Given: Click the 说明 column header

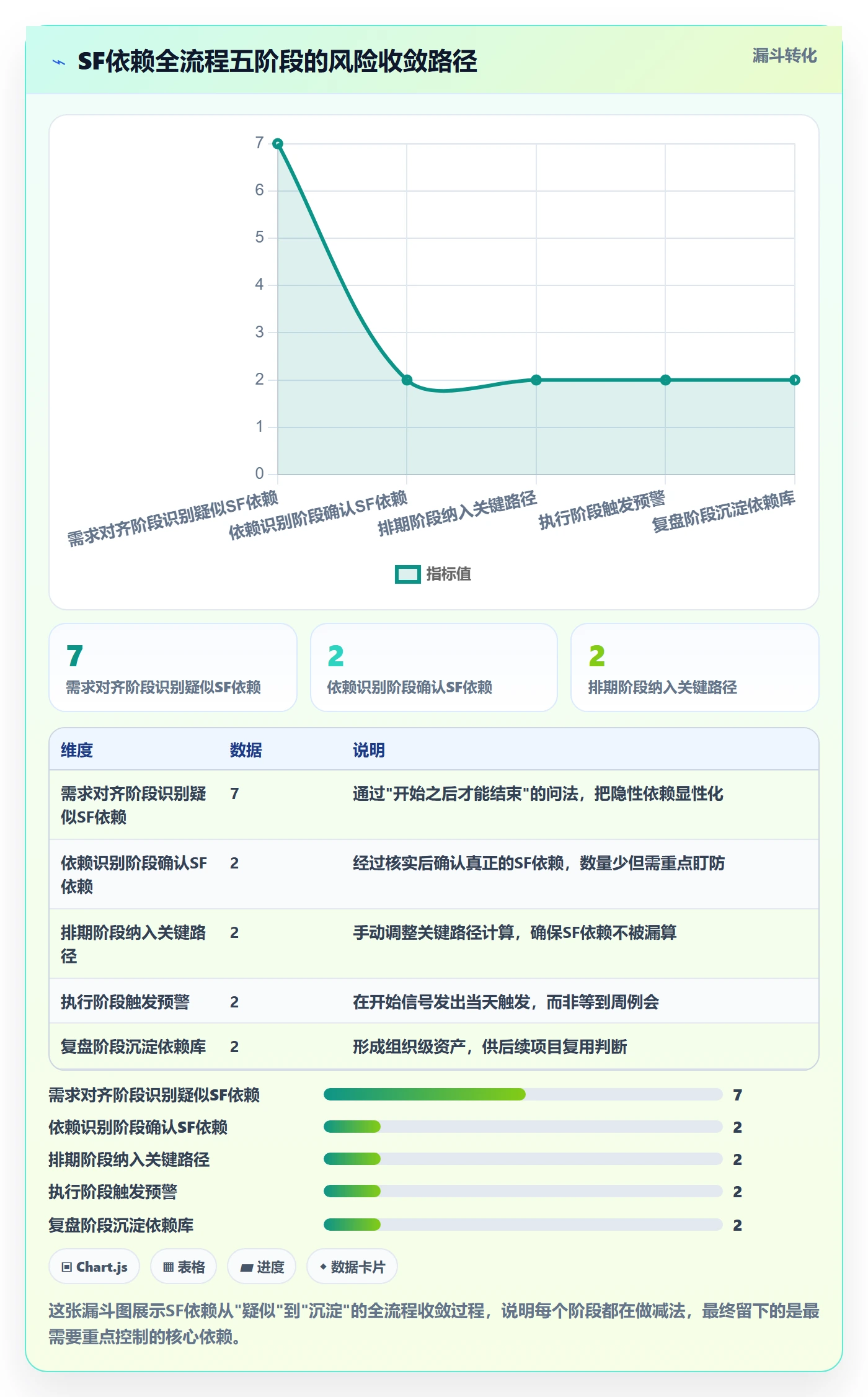Looking at the screenshot, I should click(x=369, y=750).
